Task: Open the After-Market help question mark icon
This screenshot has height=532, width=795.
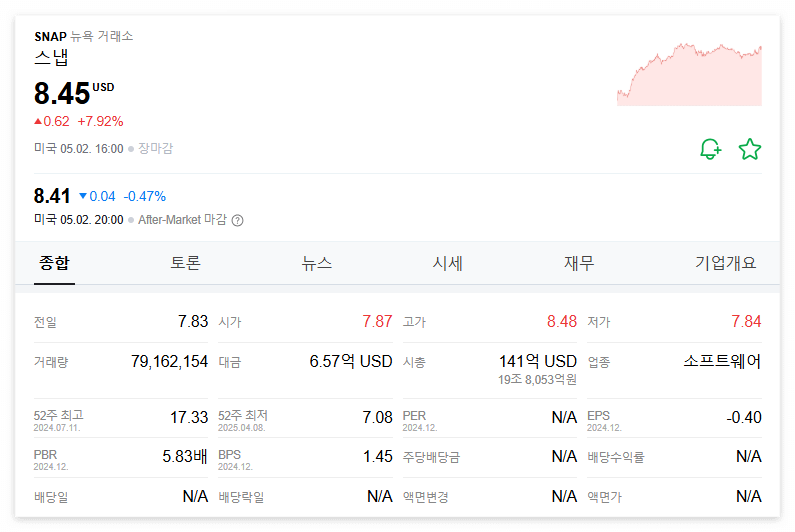Action: [x=237, y=220]
